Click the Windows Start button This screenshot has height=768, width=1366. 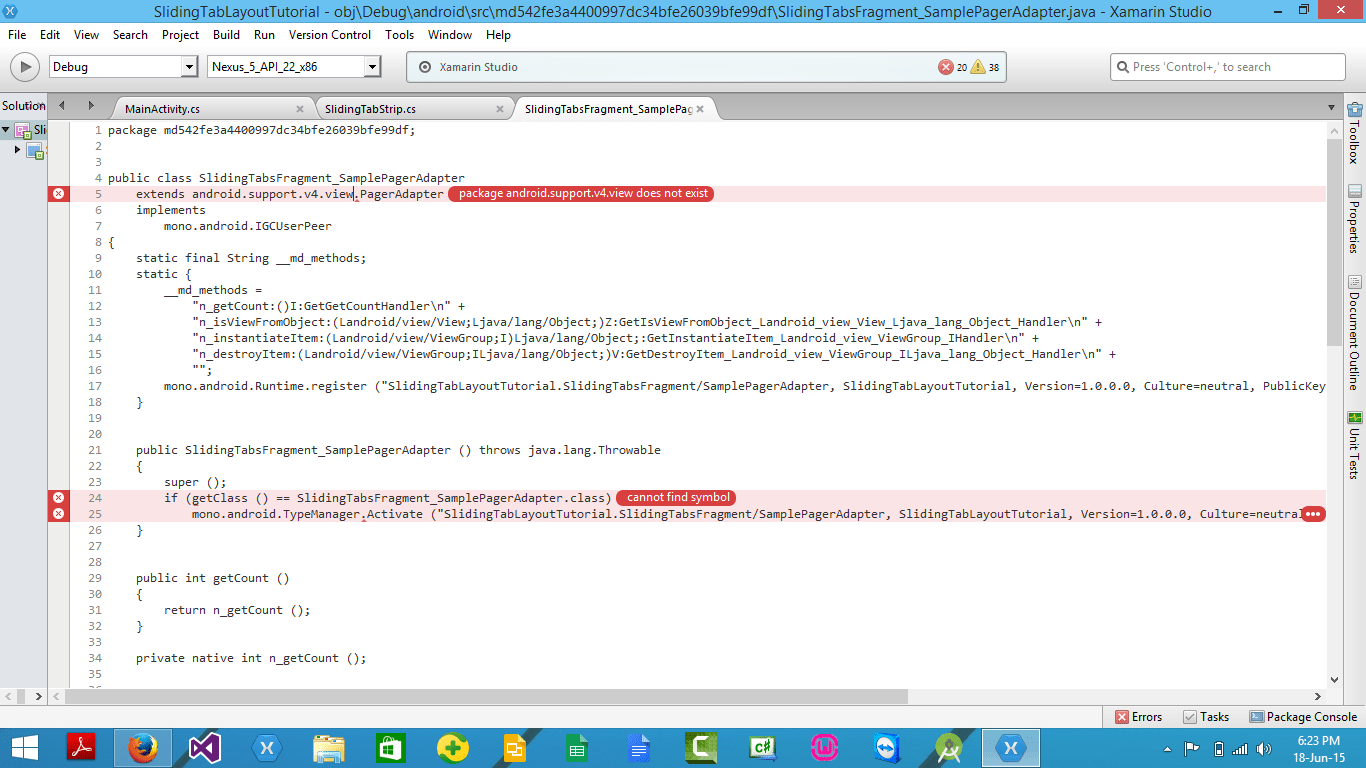click(x=24, y=748)
